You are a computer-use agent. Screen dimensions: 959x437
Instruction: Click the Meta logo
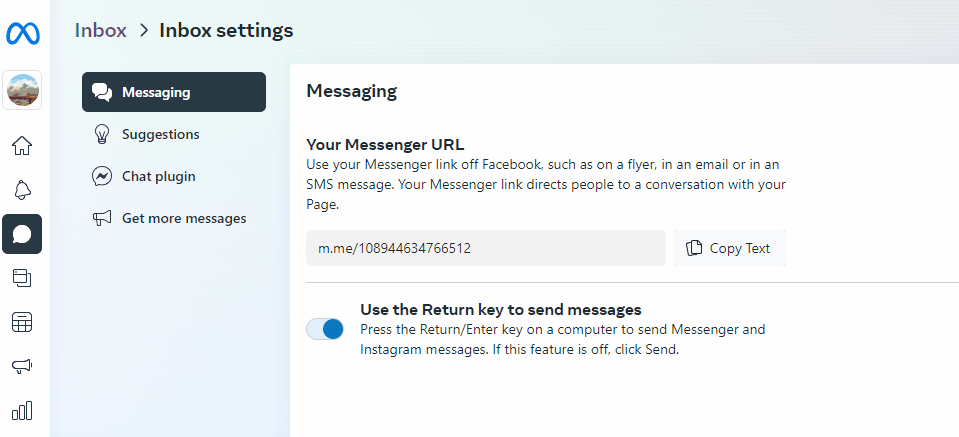(x=22, y=33)
